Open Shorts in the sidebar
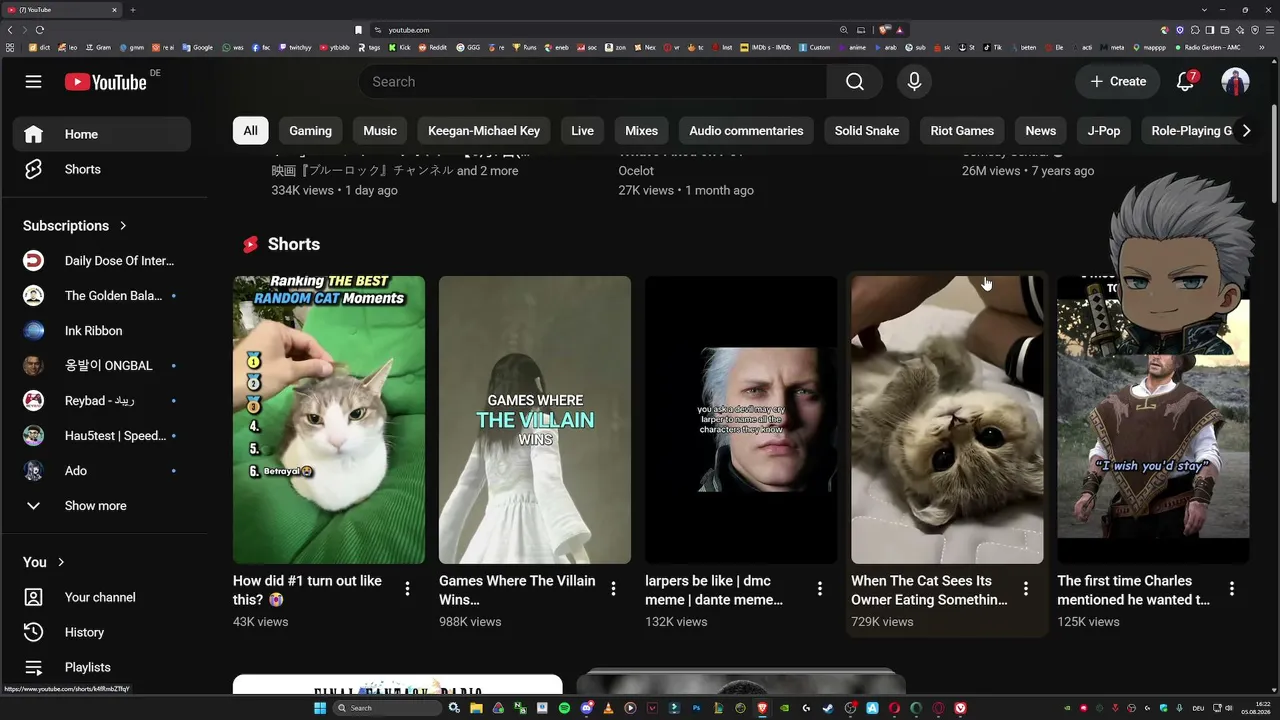This screenshot has width=1280, height=720. coord(101,169)
